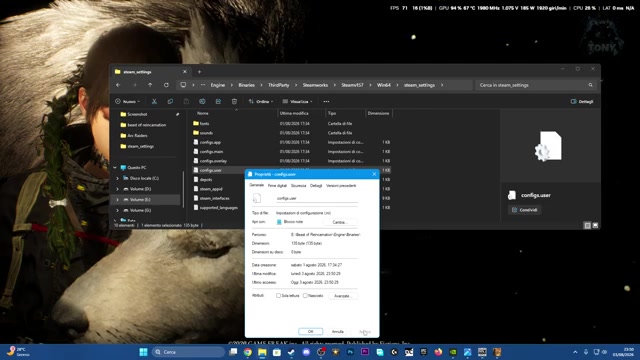Image resolution: width=640 pixels, height=360 pixels.
Task: Expand Volume (E:) in sidebar
Action: click(118, 200)
